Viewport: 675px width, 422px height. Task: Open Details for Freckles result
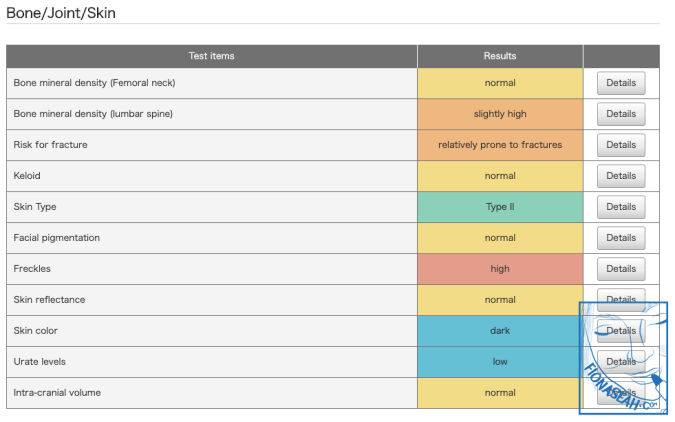click(x=620, y=269)
